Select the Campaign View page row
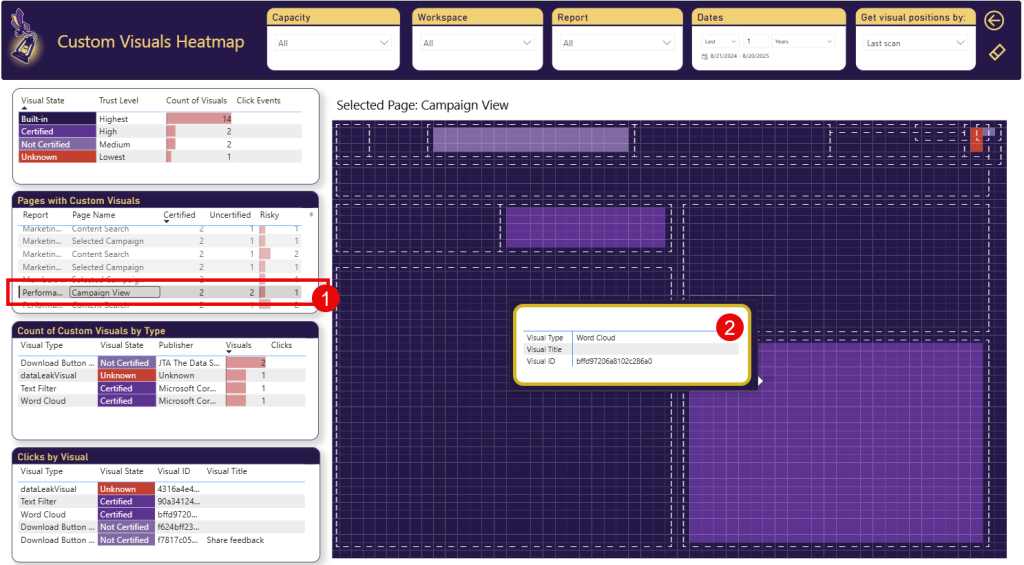The height and width of the screenshot is (565, 1024). [x=114, y=293]
